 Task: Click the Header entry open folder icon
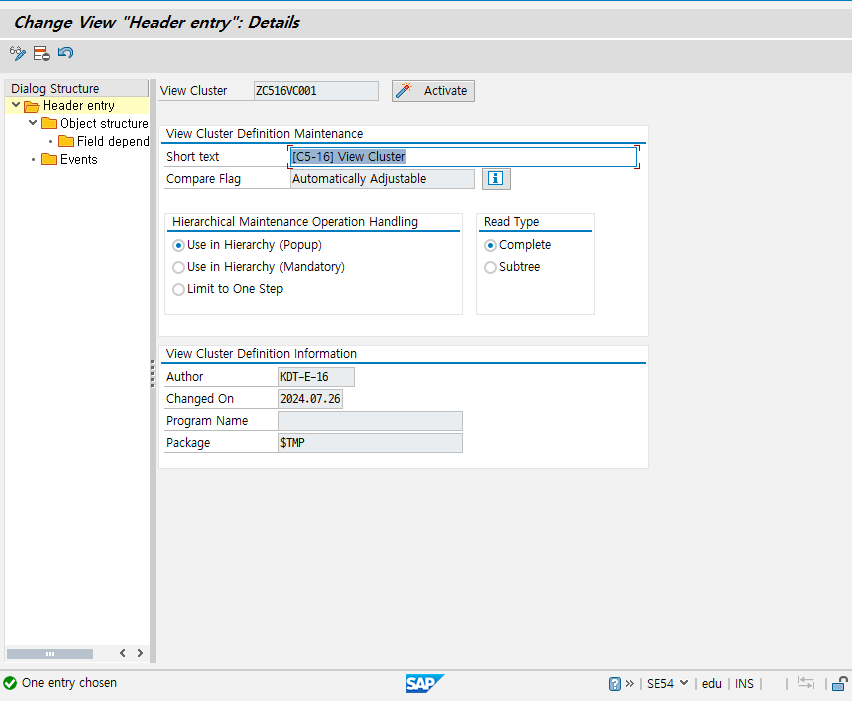click(x=32, y=106)
